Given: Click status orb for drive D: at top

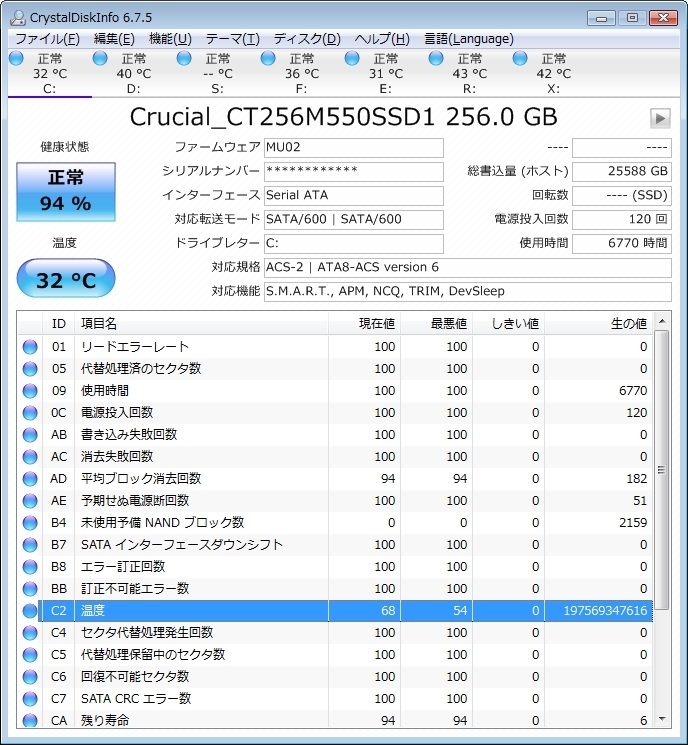Looking at the screenshot, I should click(x=100, y=58).
